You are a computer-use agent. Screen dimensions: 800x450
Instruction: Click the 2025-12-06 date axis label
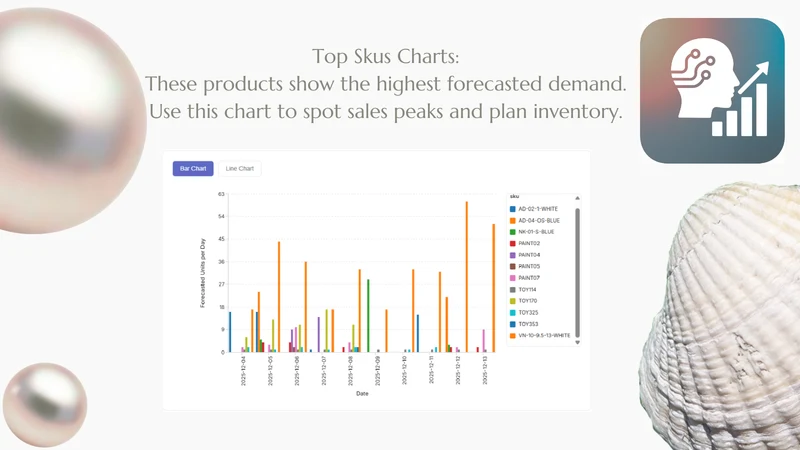(297, 371)
